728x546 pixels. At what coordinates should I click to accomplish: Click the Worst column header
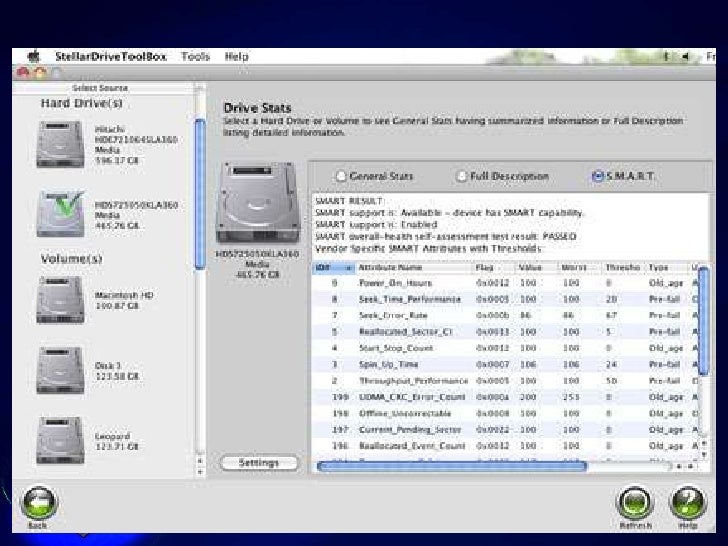pos(580,268)
